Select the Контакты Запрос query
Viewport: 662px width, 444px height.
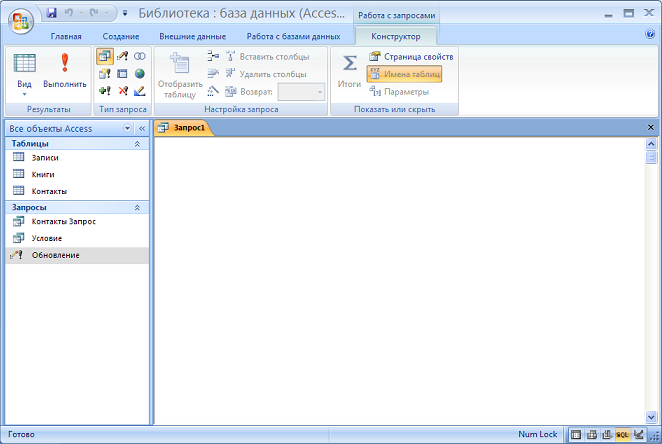coord(77,222)
